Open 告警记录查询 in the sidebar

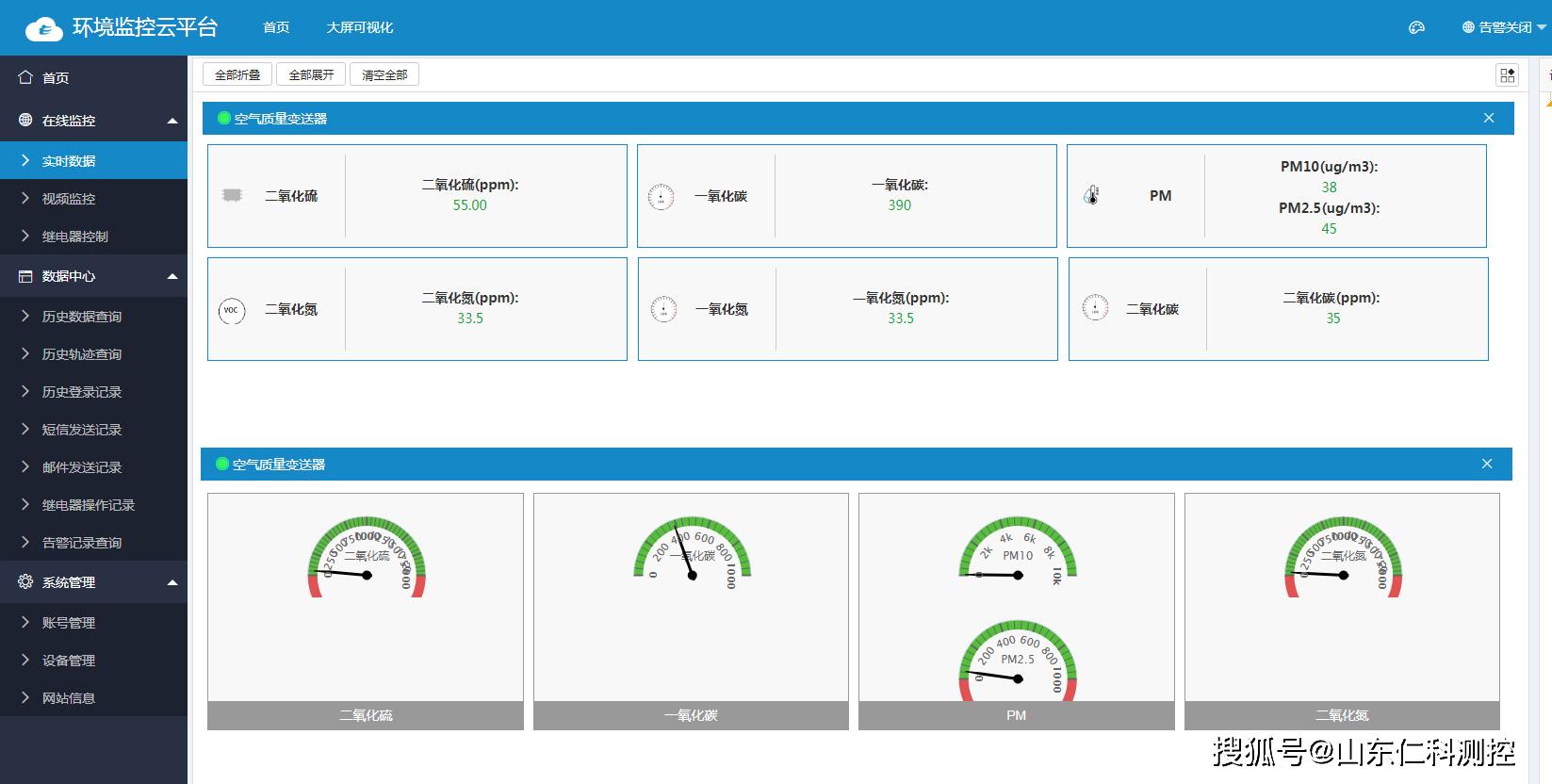click(x=93, y=542)
